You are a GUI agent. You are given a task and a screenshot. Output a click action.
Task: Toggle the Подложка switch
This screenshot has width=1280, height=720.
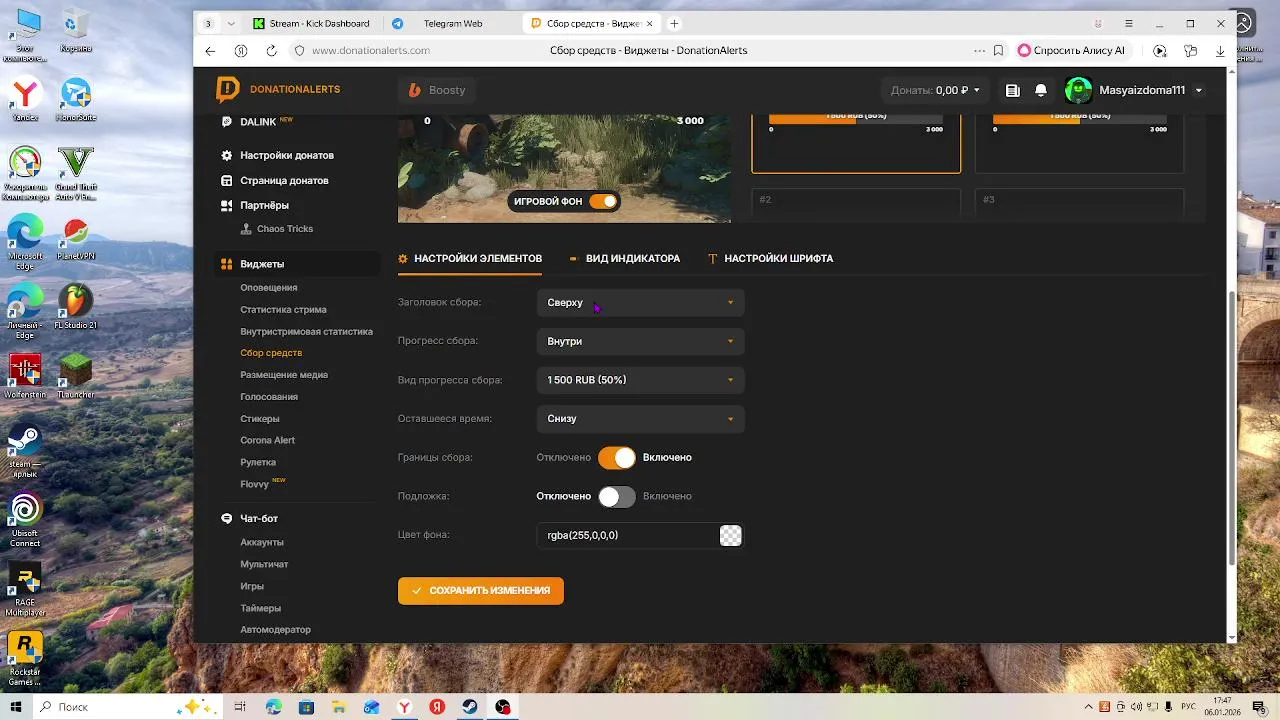616,496
